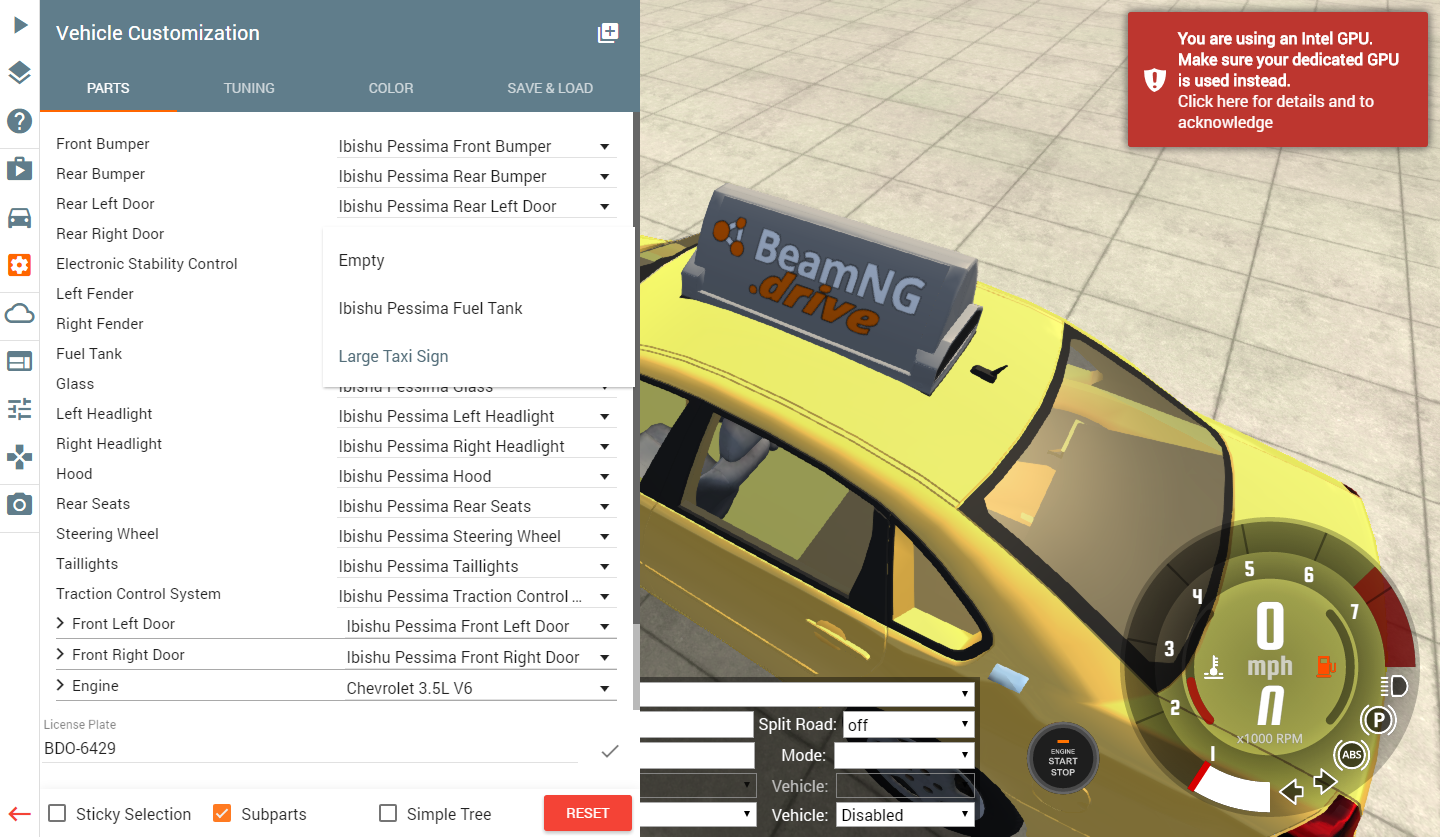Click the Electronic Stability Control label

[x=147, y=264]
